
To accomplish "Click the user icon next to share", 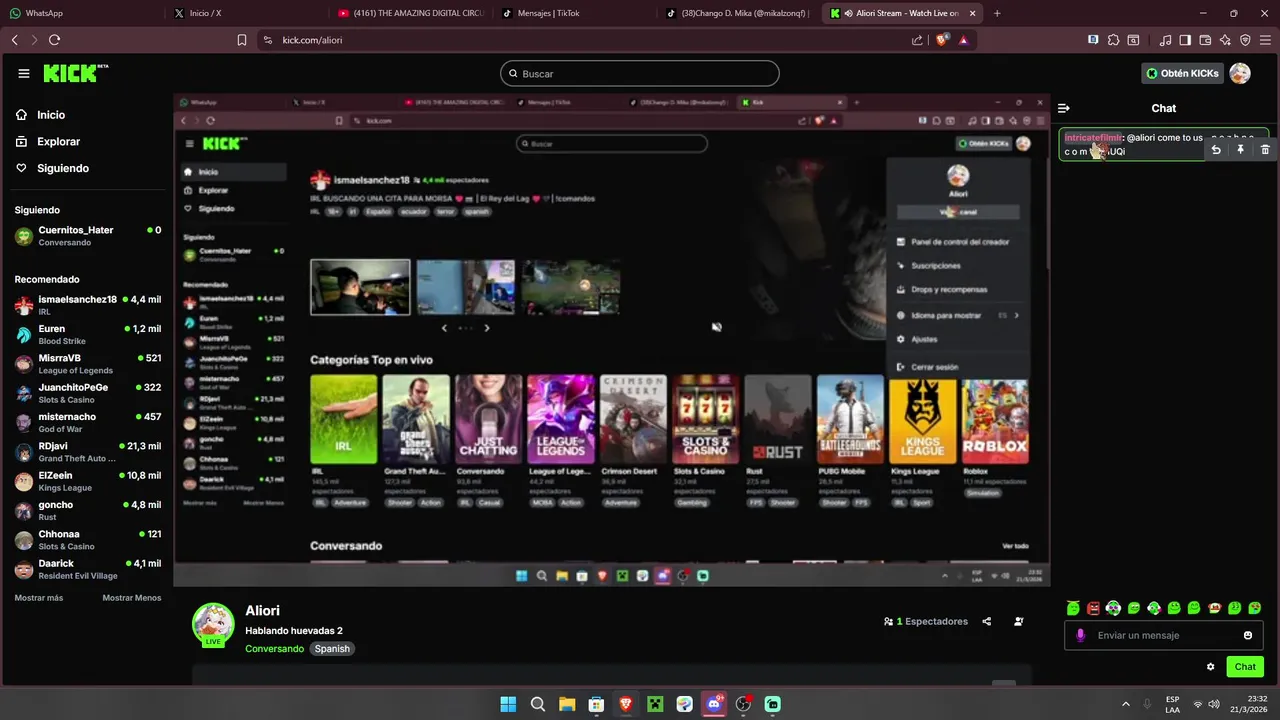I will pyautogui.click(x=1019, y=621).
